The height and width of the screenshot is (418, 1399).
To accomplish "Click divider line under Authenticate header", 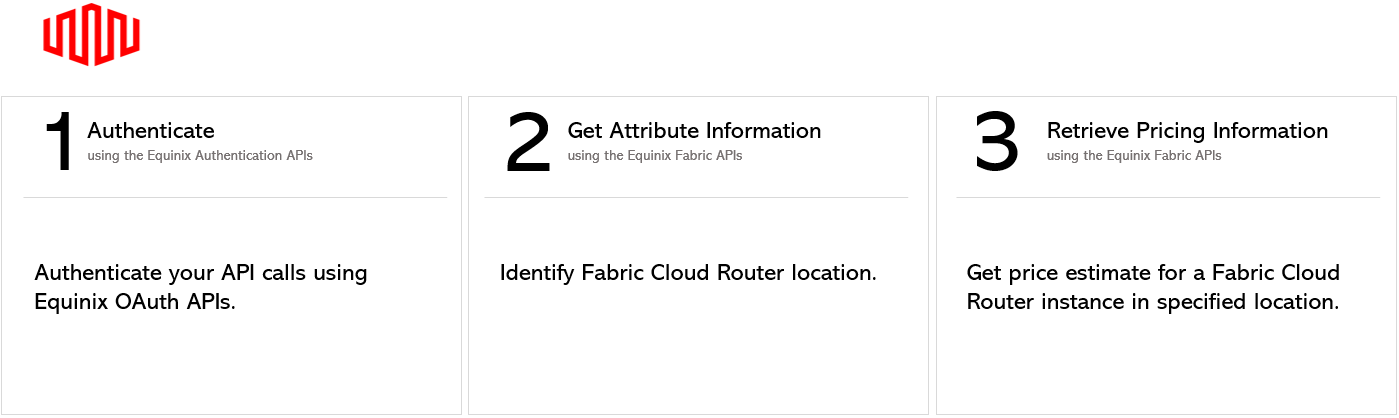I will coord(235,197).
